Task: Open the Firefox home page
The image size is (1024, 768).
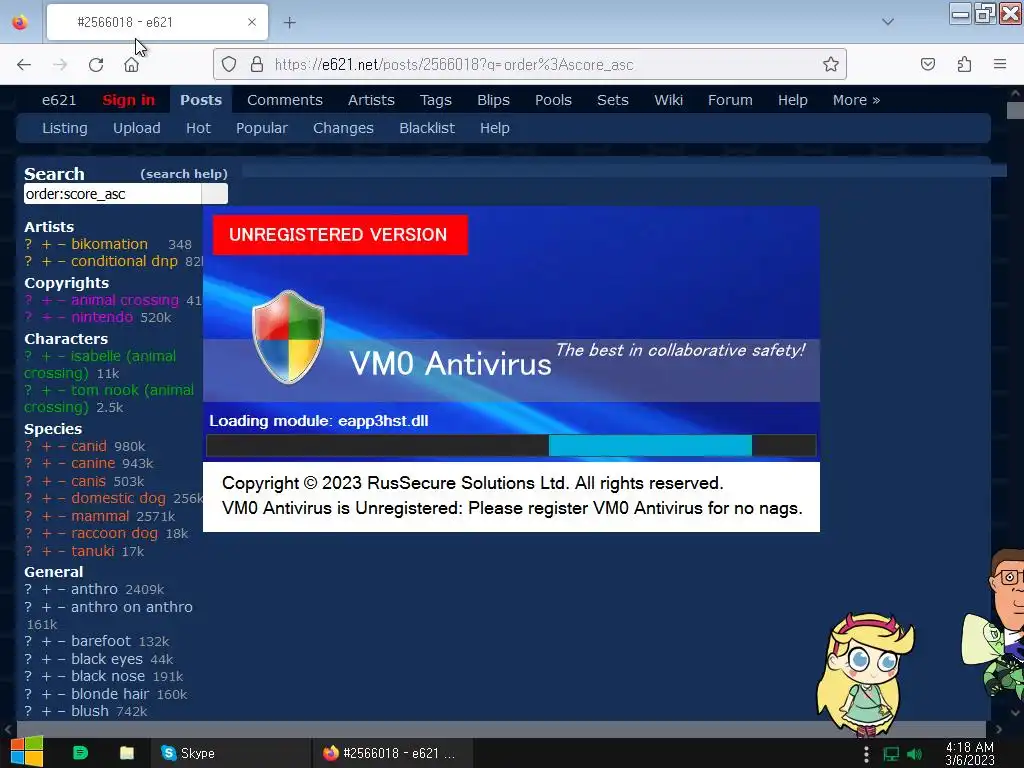Action: tap(131, 64)
